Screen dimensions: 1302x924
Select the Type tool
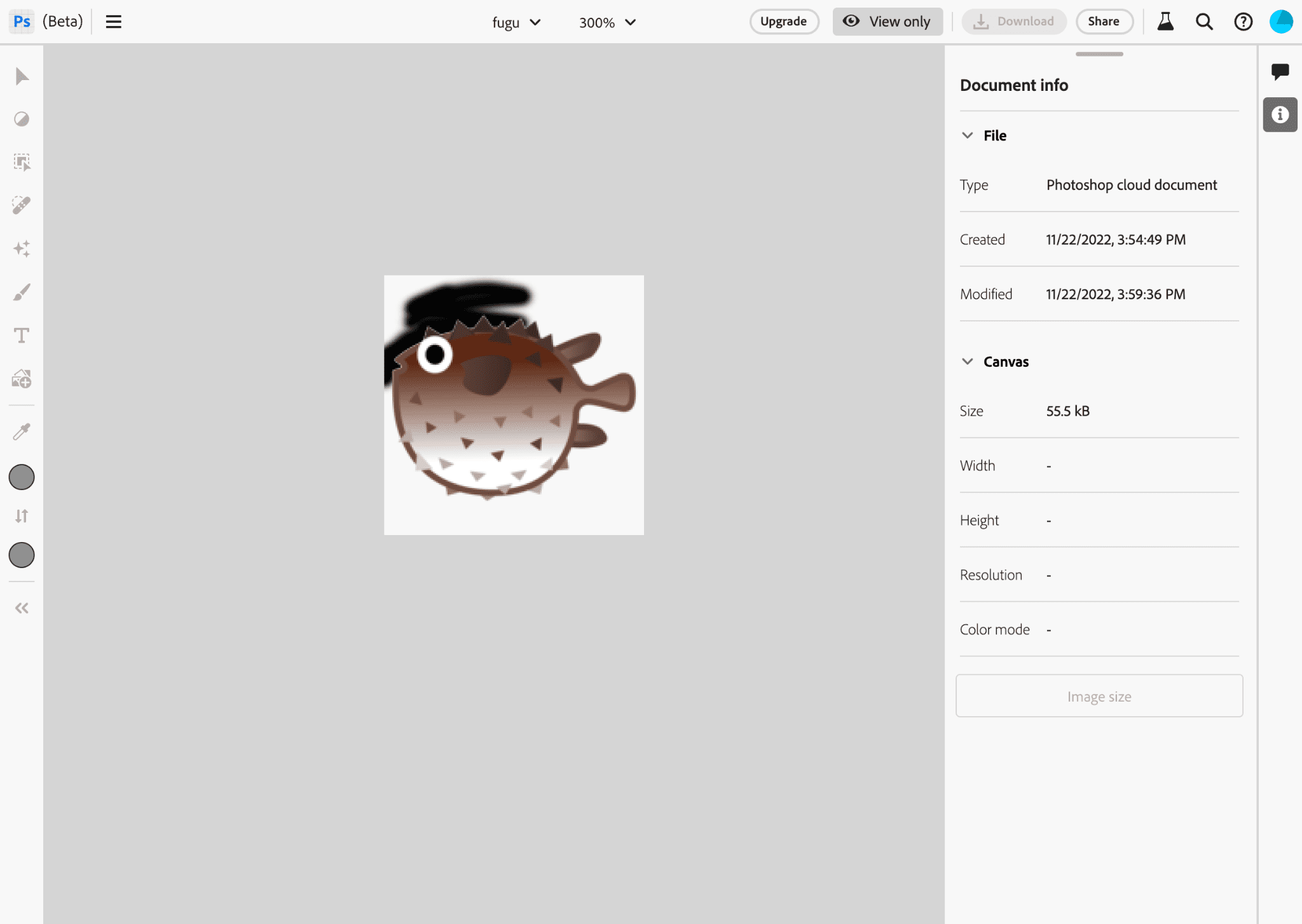click(22, 335)
